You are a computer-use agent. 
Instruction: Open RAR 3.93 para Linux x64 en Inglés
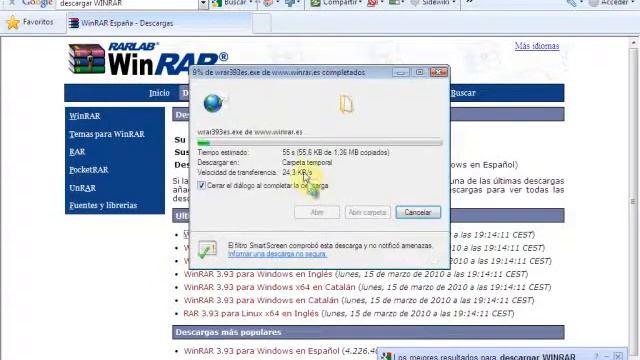[x=251, y=313]
